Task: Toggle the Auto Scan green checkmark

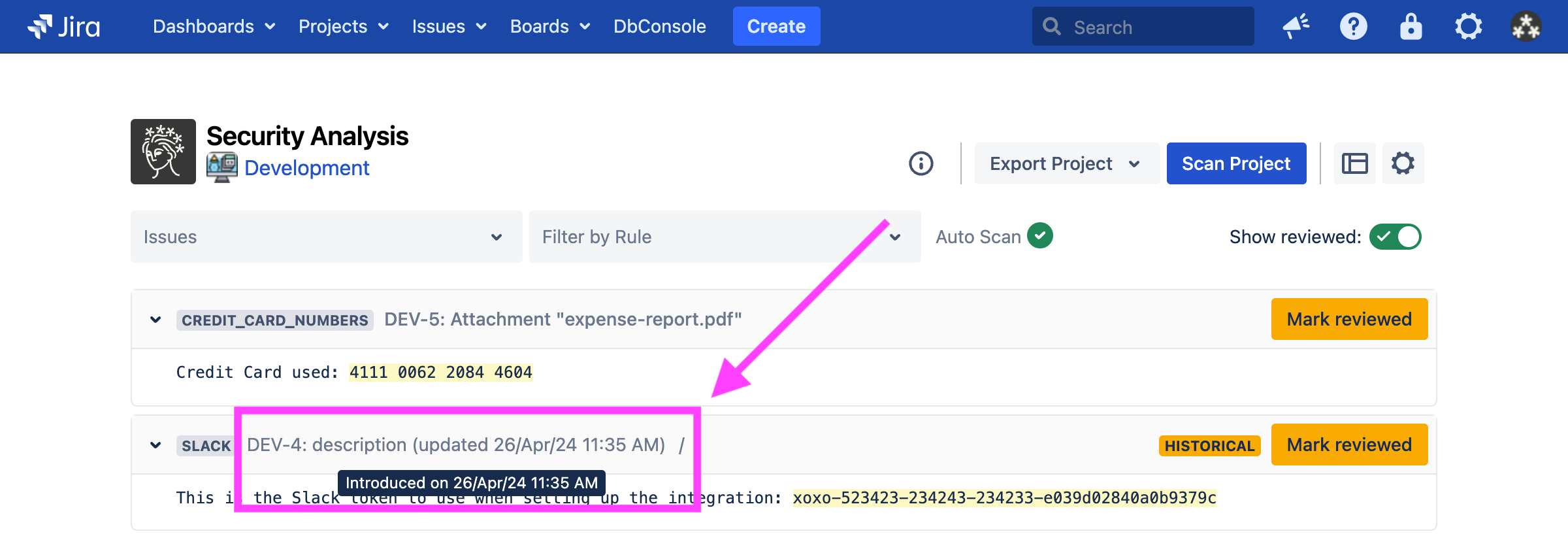Action: 1039,236
